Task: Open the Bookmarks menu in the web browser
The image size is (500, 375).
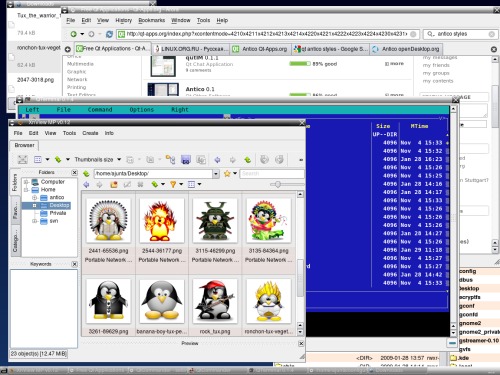Action: (x=152, y=20)
